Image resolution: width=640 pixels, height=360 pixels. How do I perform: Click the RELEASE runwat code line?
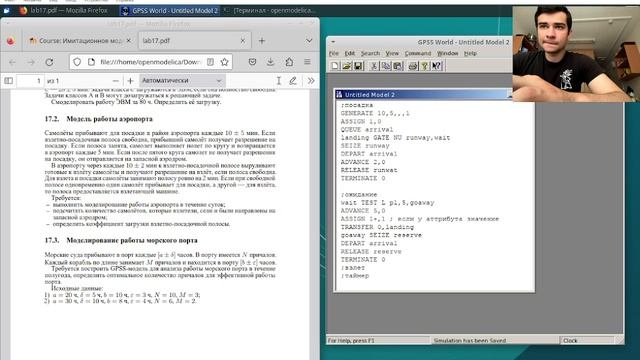(369, 170)
